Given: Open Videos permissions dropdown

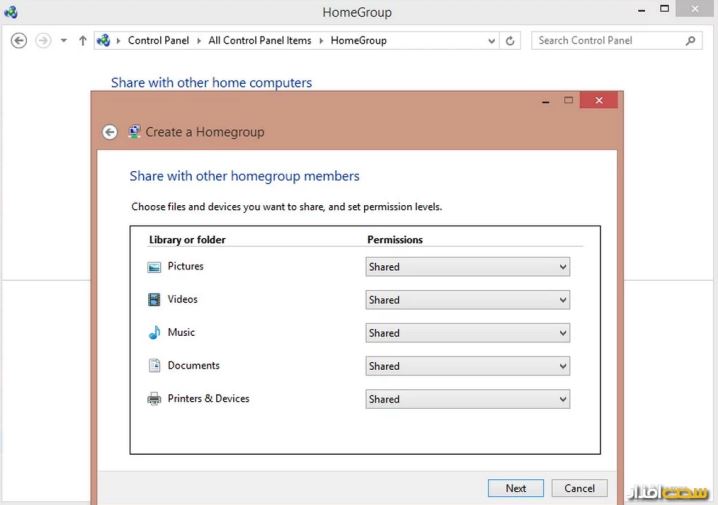Looking at the screenshot, I should point(467,300).
